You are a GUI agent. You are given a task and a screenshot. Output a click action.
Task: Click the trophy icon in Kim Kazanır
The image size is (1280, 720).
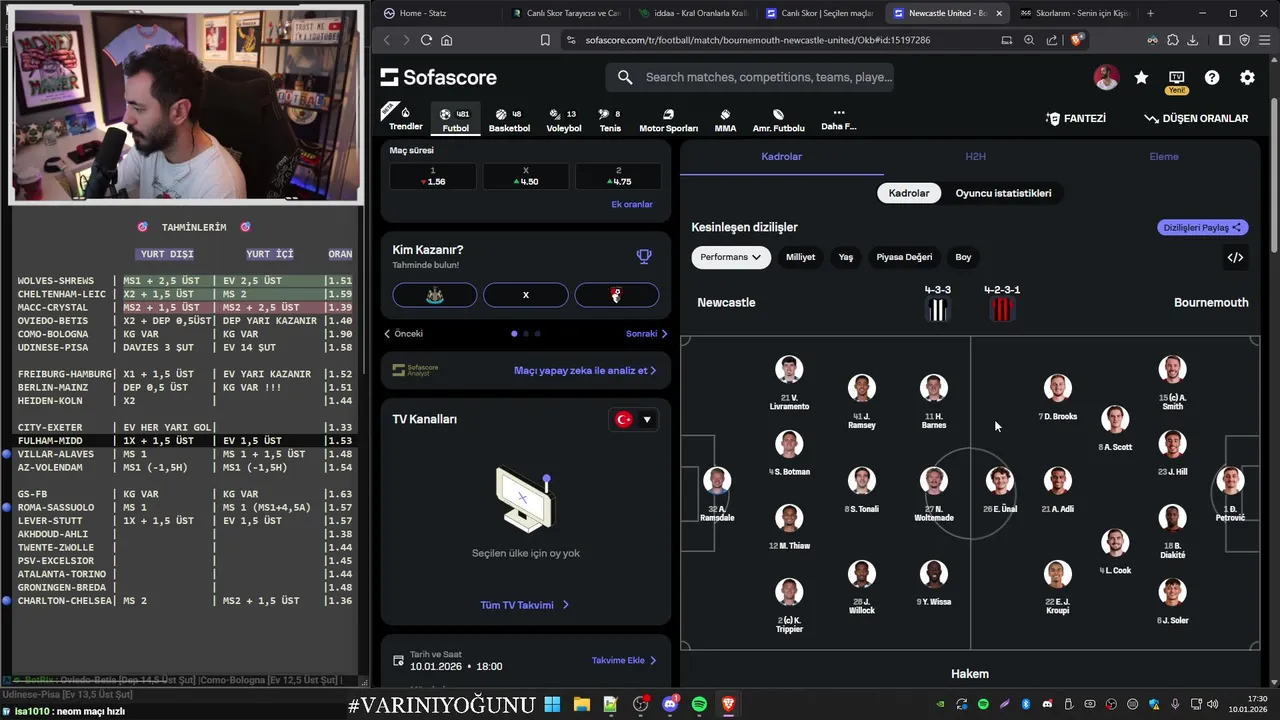tap(644, 256)
